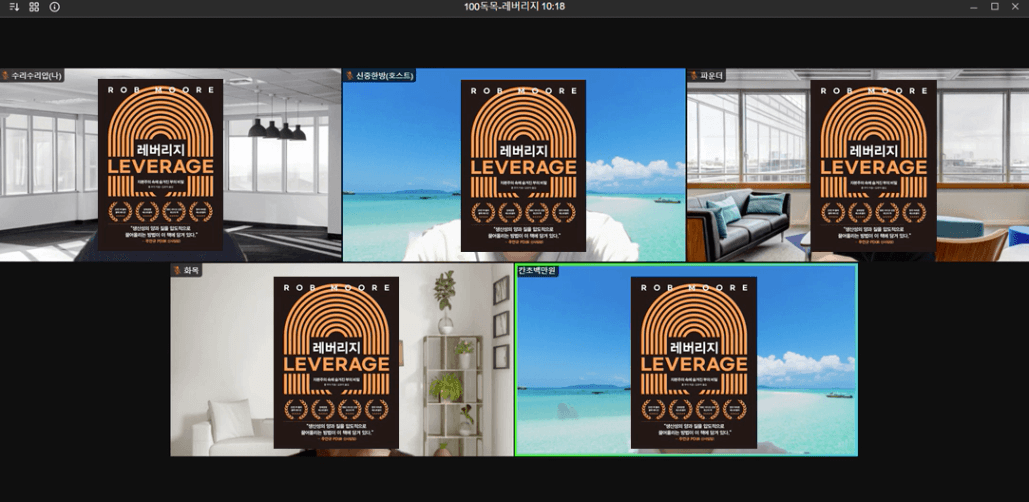Close the meeting window

tap(1015, 7)
